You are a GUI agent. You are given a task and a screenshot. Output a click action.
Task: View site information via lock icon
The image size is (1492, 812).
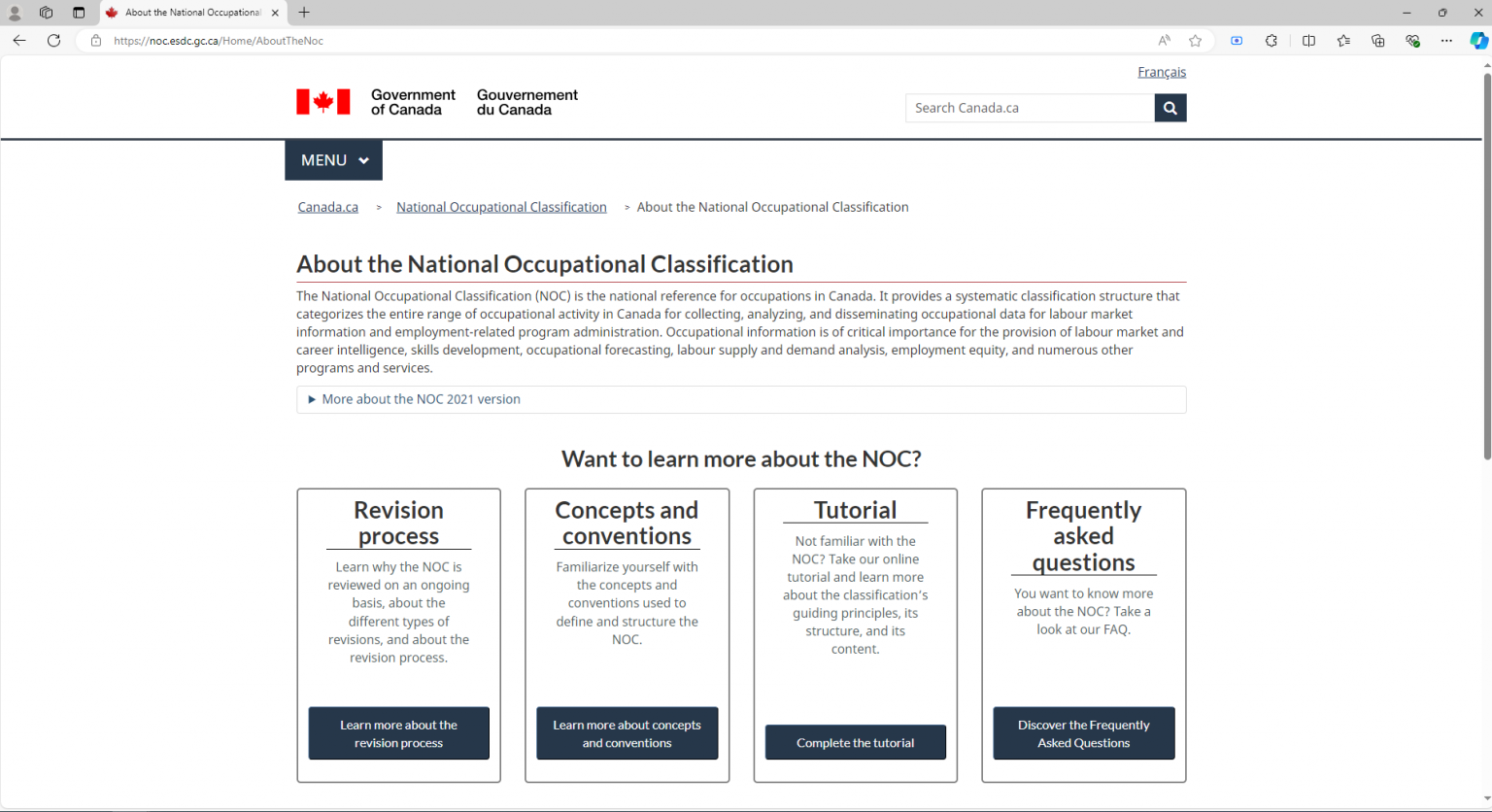(95, 41)
